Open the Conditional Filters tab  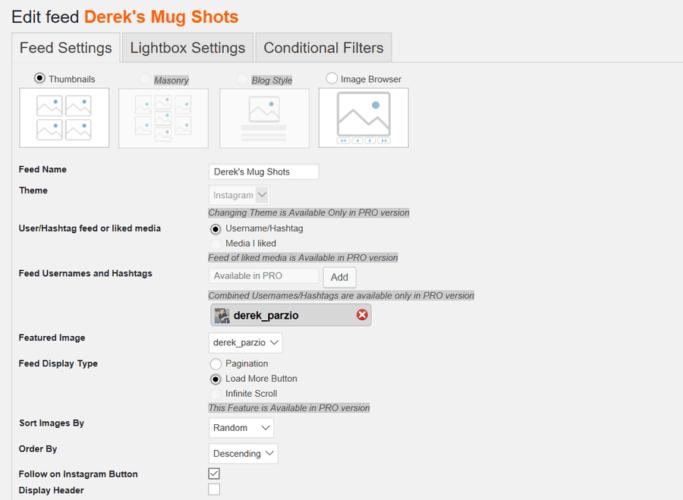pyautogui.click(x=322, y=48)
